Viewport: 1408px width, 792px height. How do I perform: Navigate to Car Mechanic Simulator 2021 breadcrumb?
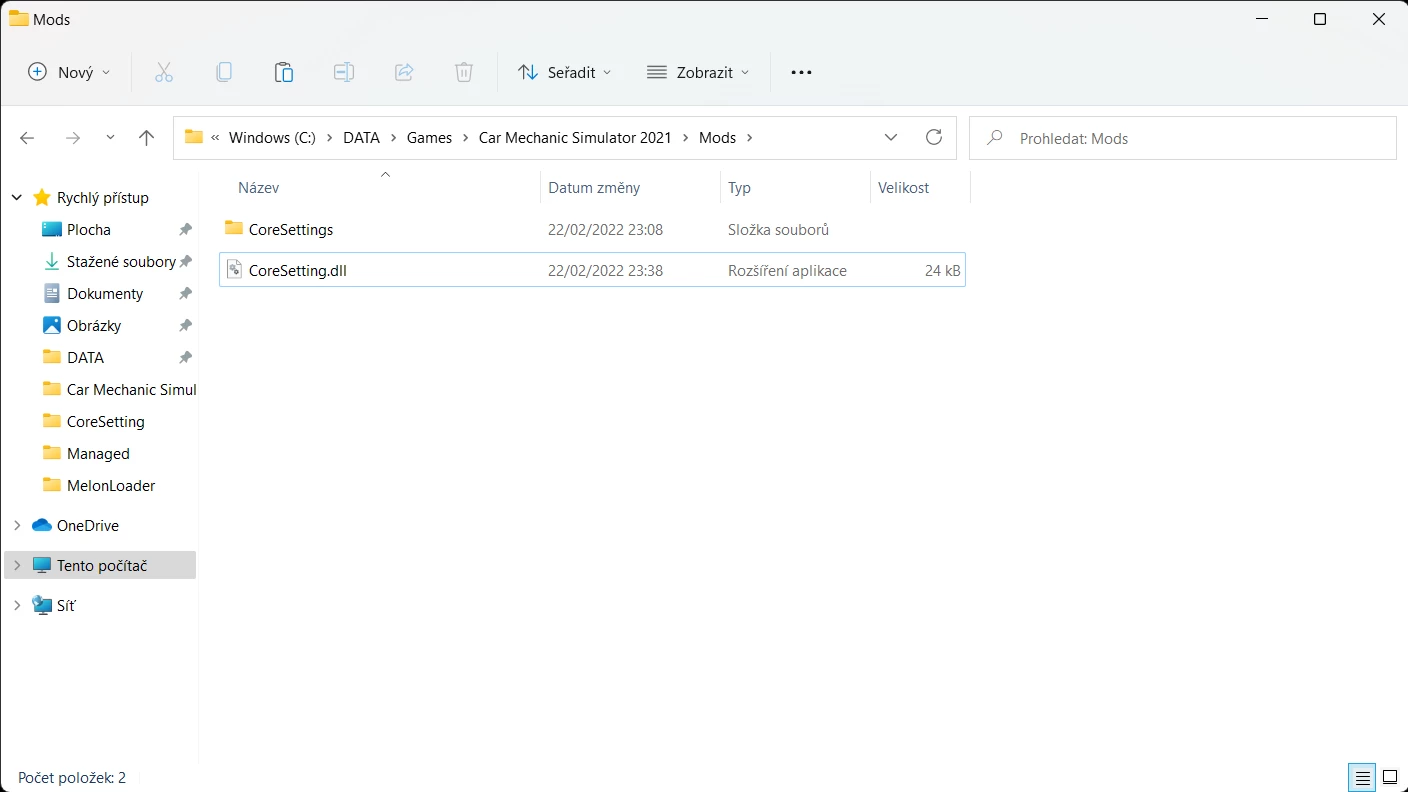pyautogui.click(x=575, y=138)
